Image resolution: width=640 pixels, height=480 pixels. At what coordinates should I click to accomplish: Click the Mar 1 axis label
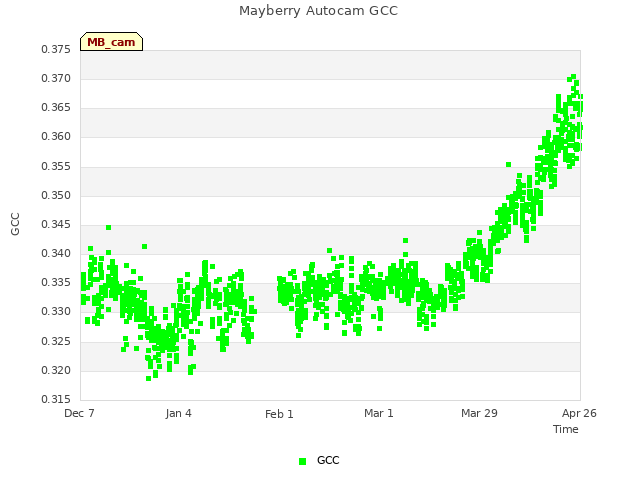(x=379, y=413)
